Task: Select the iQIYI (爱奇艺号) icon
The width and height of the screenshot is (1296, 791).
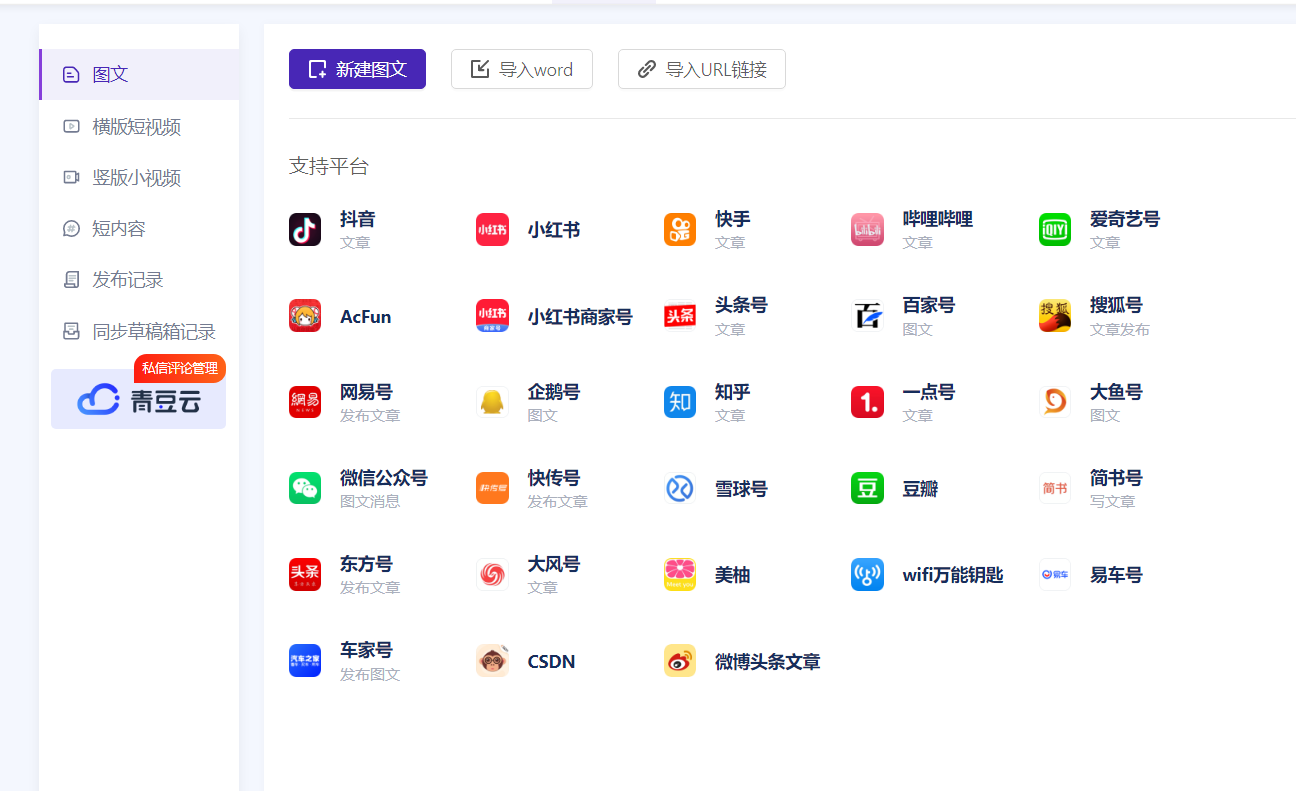Action: (x=1055, y=230)
